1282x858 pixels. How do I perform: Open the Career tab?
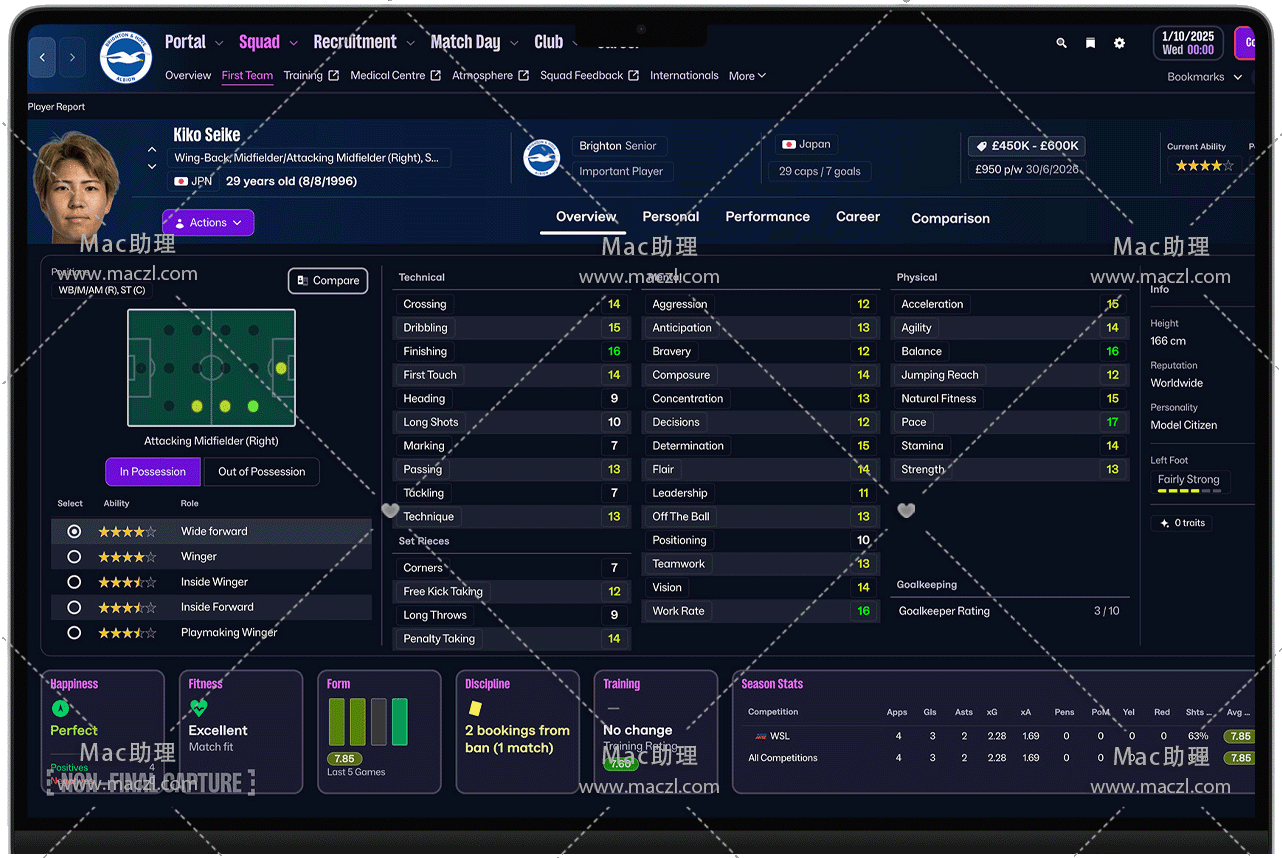tap(857, 217)
